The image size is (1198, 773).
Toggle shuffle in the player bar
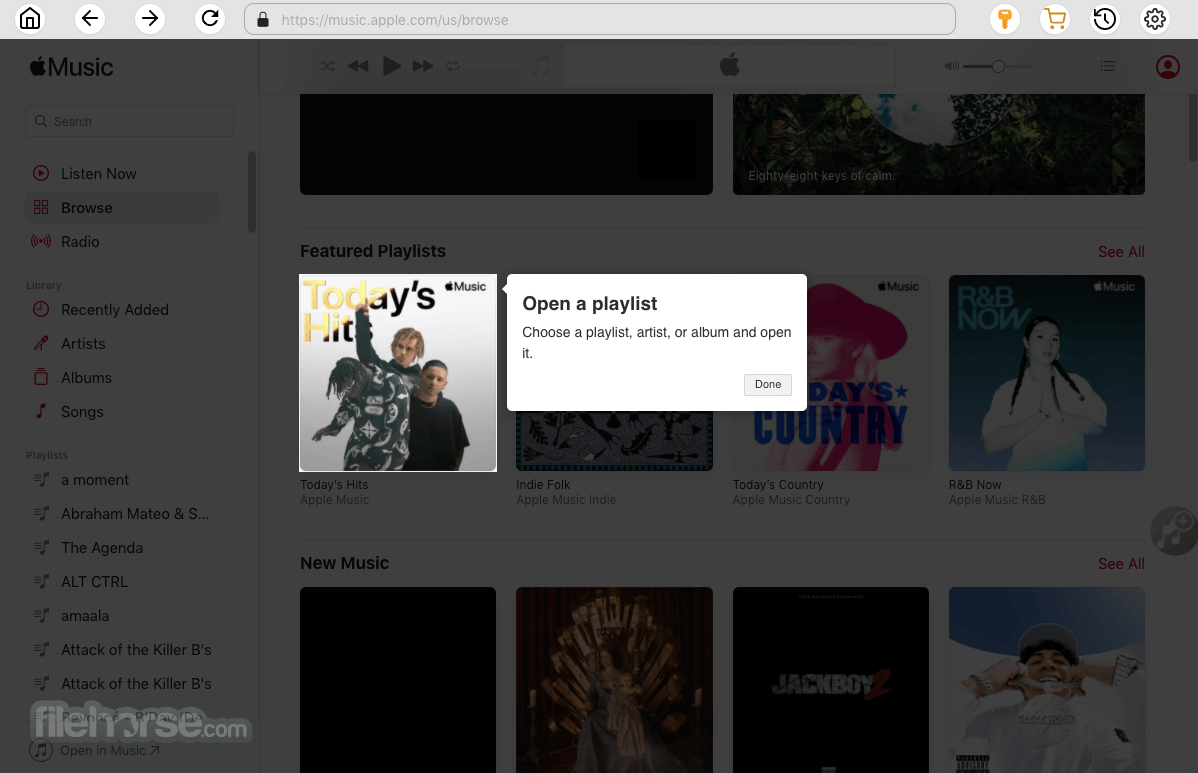pyautogui.click(x=327, y=66)
